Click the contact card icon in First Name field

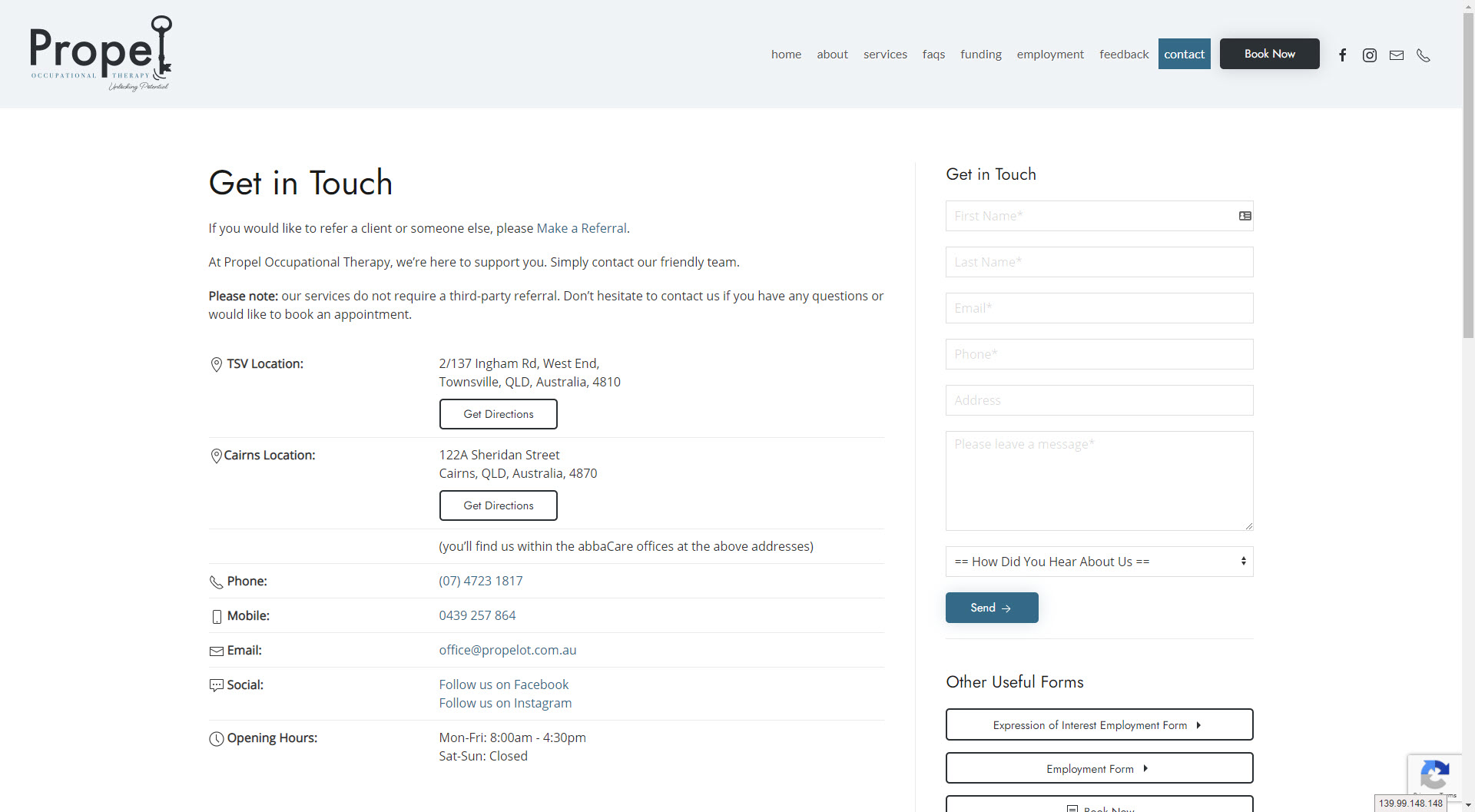click(x=1245, y=216)
